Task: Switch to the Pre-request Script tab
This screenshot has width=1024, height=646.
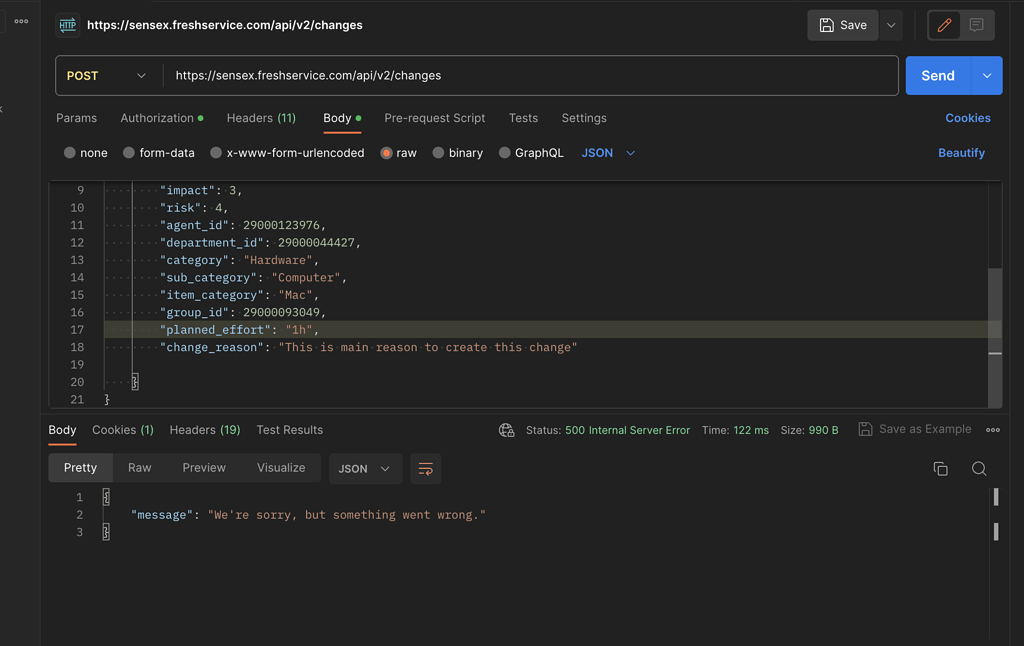Action: coord(434,118)
